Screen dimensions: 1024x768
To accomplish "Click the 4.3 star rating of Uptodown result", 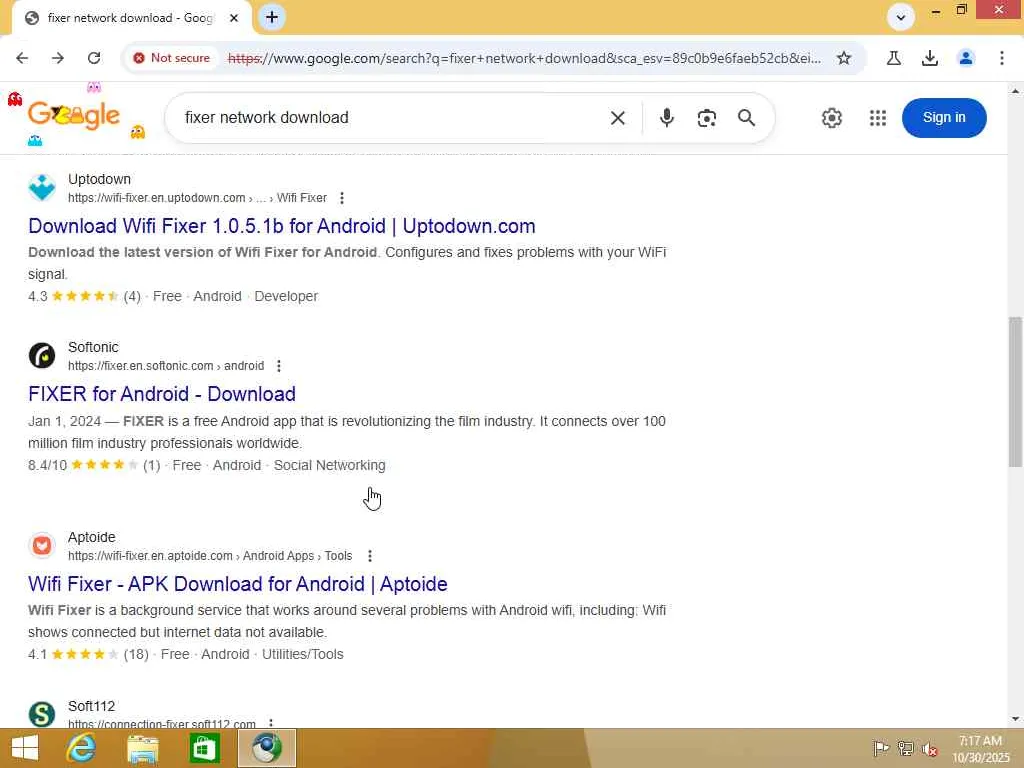I will (84, 296).
